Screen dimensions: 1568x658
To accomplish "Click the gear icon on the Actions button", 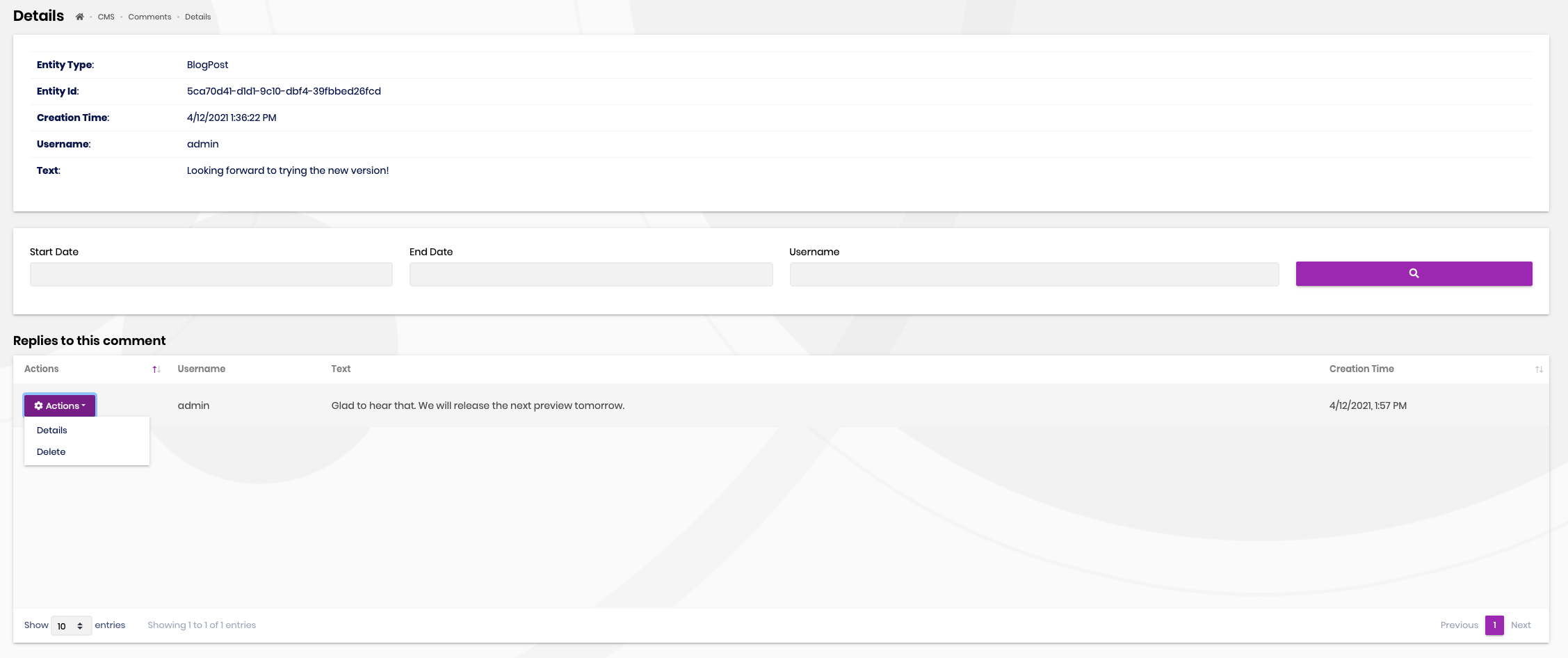I will (x=39, y=406).
